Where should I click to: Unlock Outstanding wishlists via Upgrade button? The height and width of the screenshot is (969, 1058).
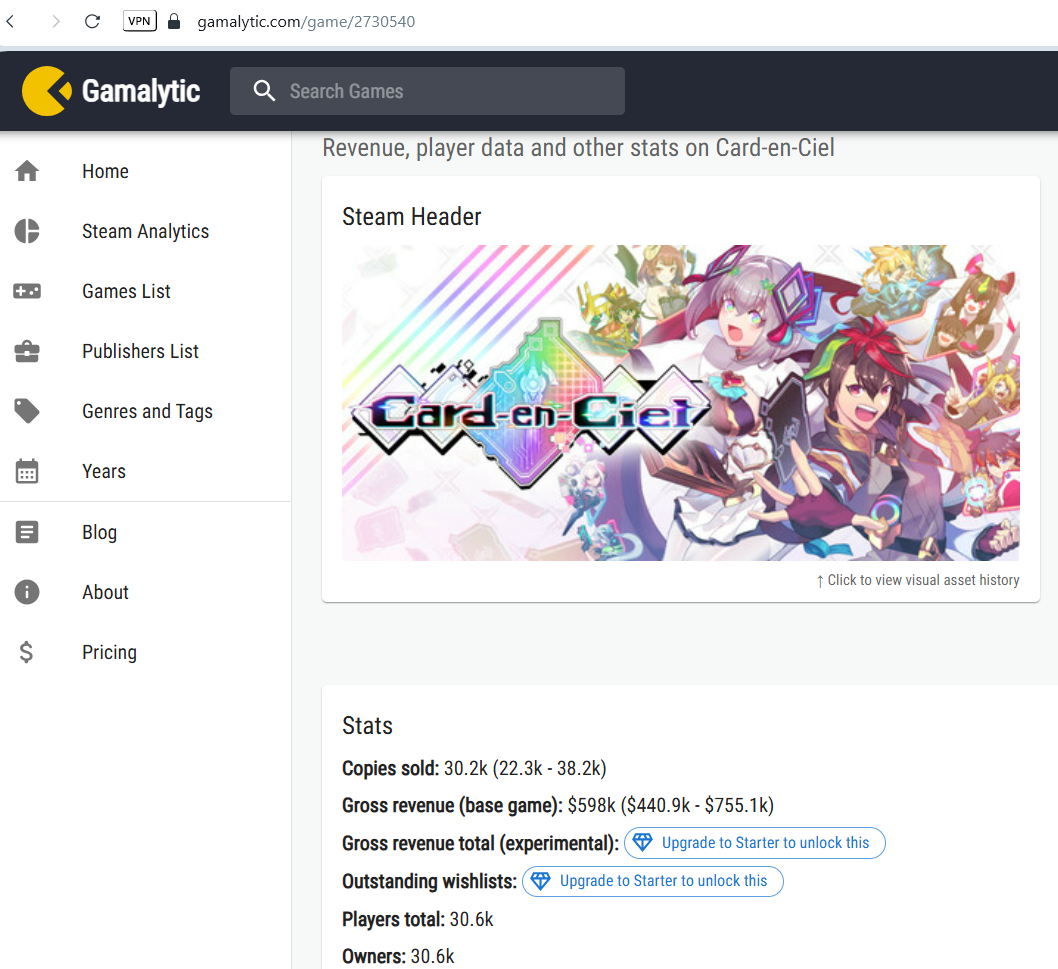652,881
